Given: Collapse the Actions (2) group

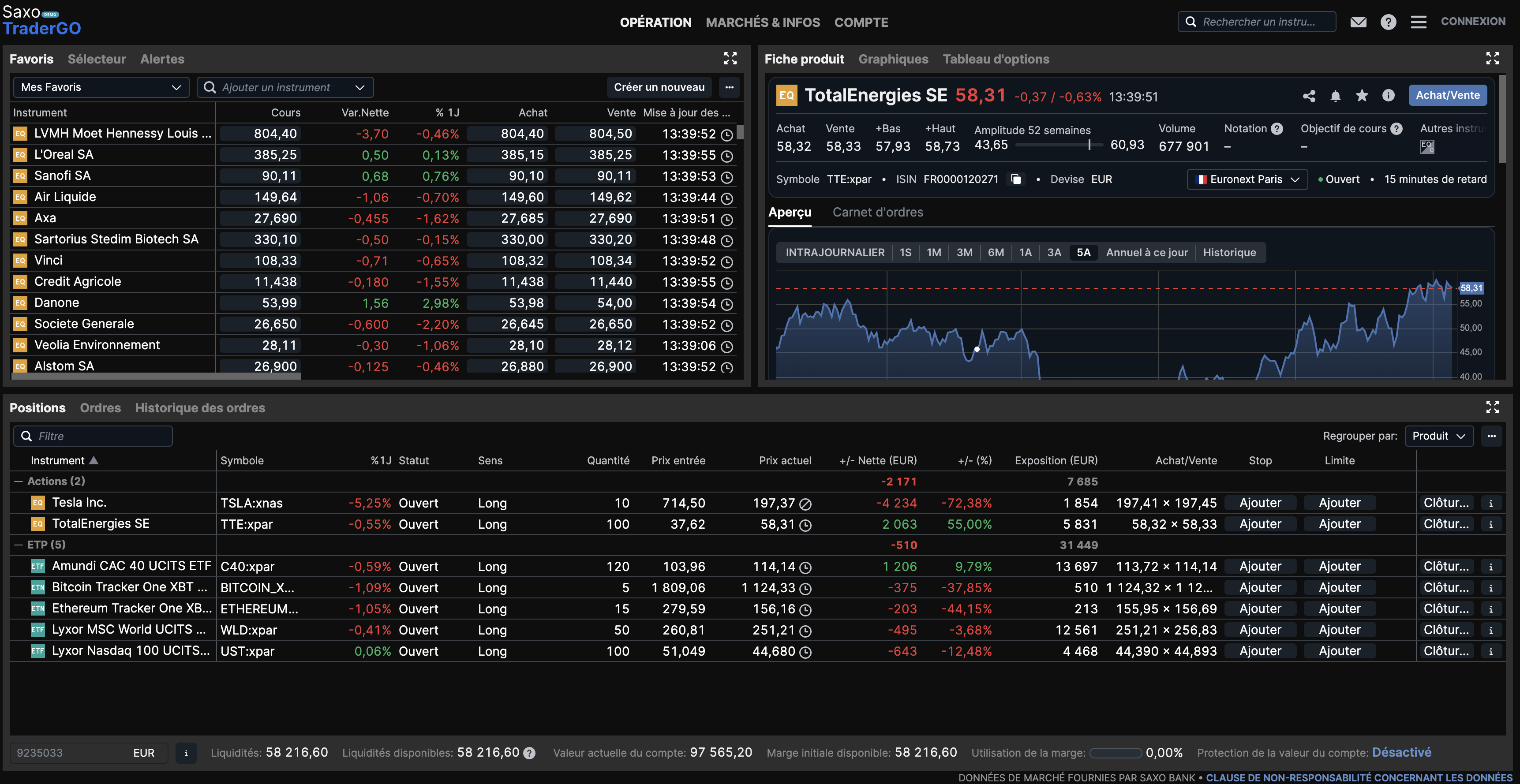Looking at the screenshot, I should pyautogui.click(x=18, y=482).
